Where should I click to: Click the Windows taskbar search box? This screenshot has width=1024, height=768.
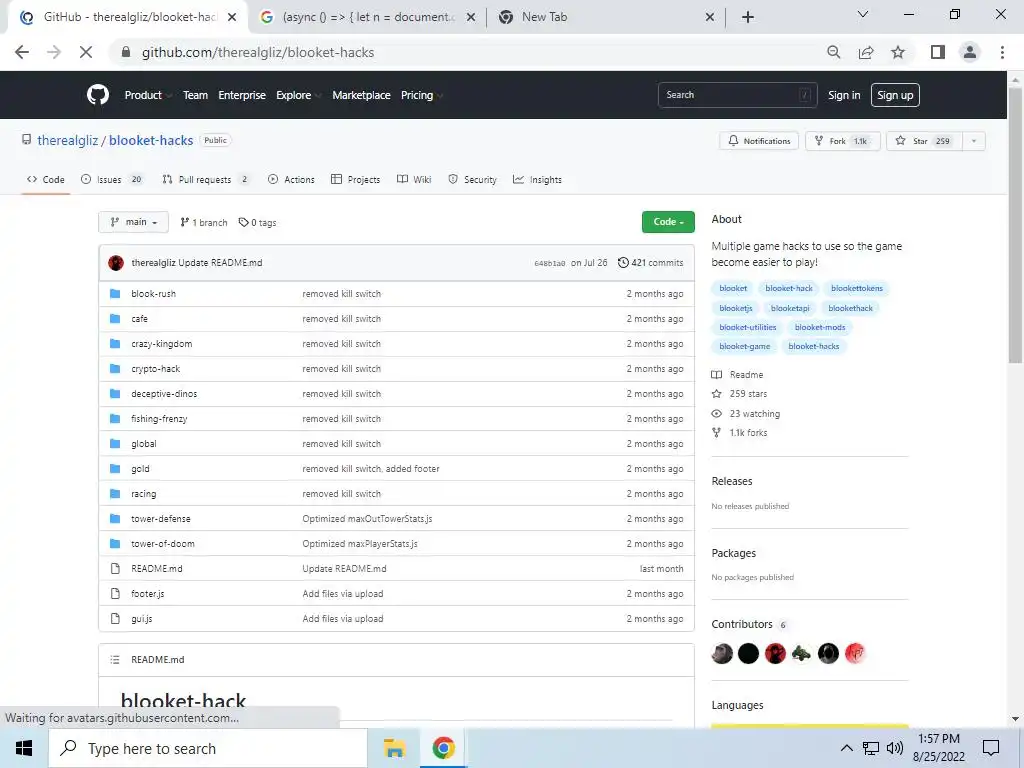point(208,748)
